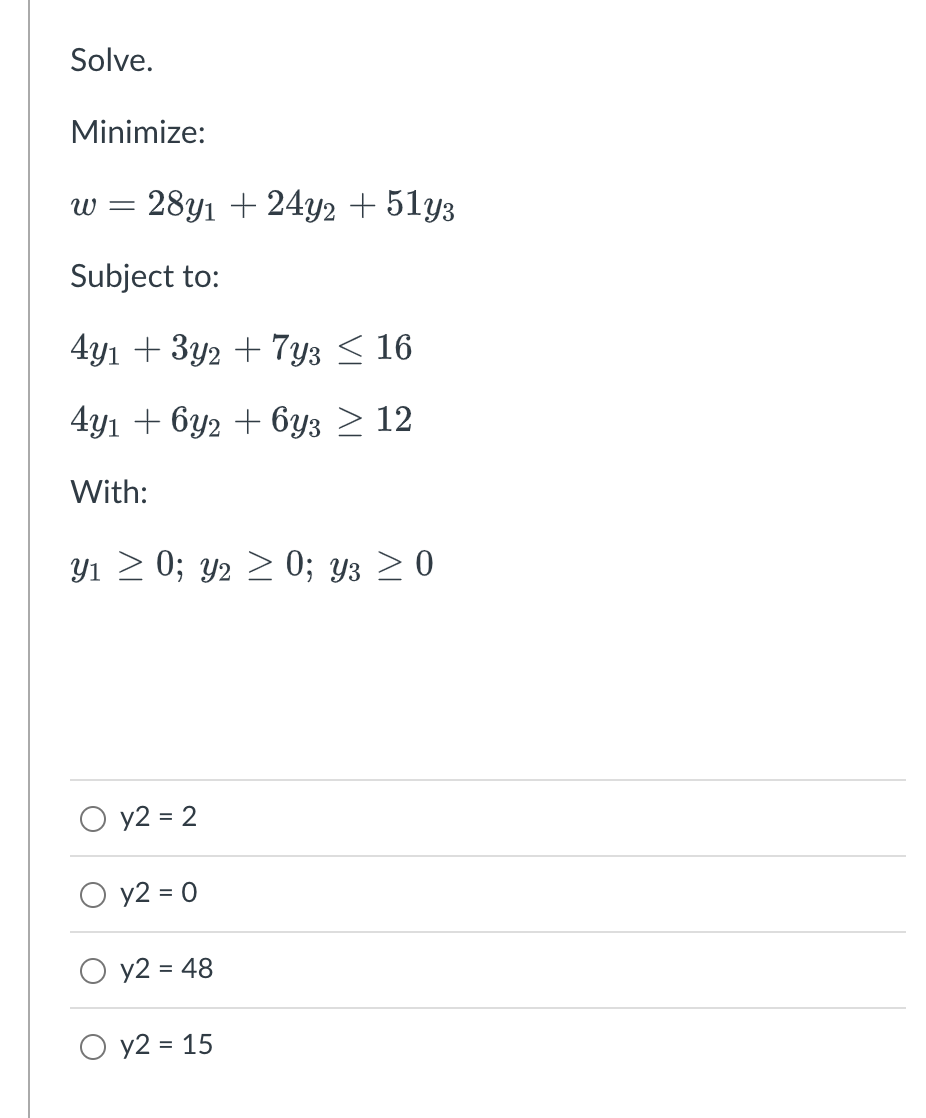Click the Subject to label
Screen dimensions: 926x1118
coord(144,277)
